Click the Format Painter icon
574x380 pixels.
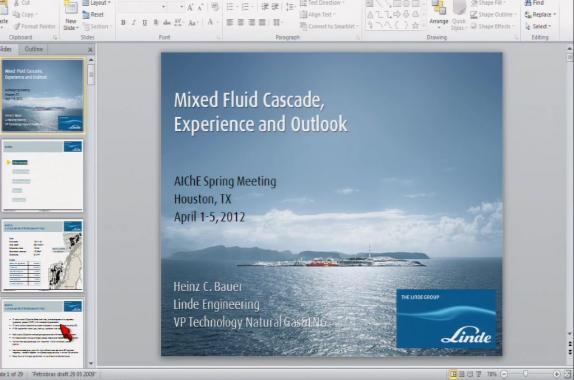(x=17, y=26)
